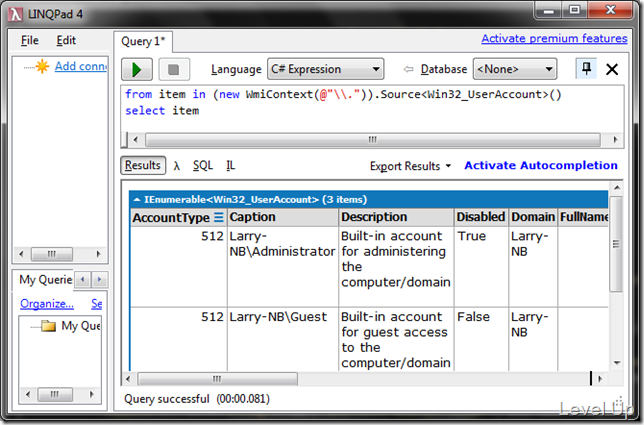Screen dimensions: 644x425
Task: Stop query execution with the square button
Action: click(x=174, y=69)
